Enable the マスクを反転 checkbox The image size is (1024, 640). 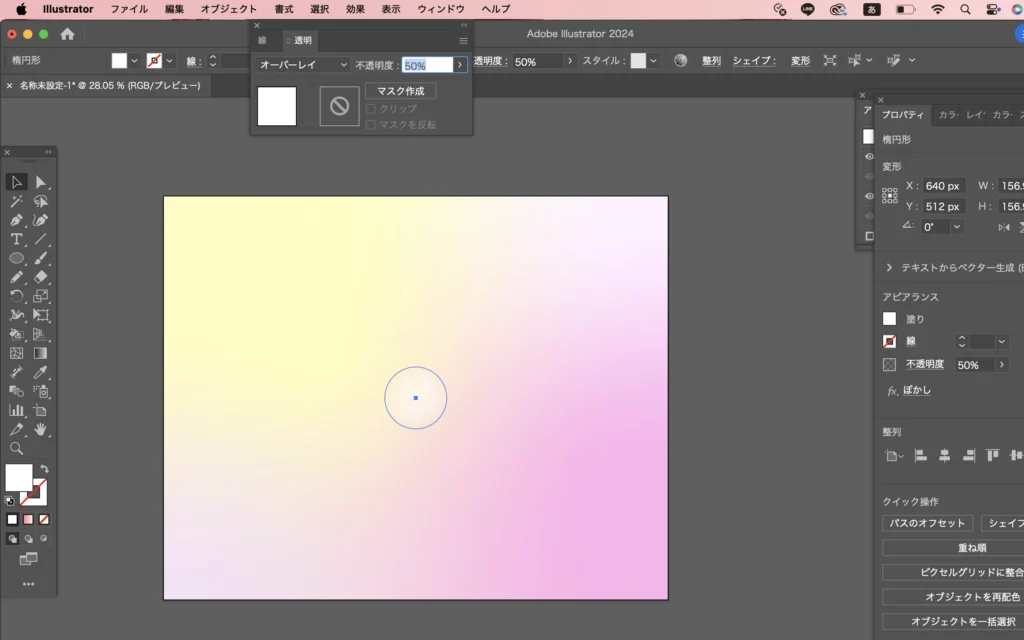[371, 124]
